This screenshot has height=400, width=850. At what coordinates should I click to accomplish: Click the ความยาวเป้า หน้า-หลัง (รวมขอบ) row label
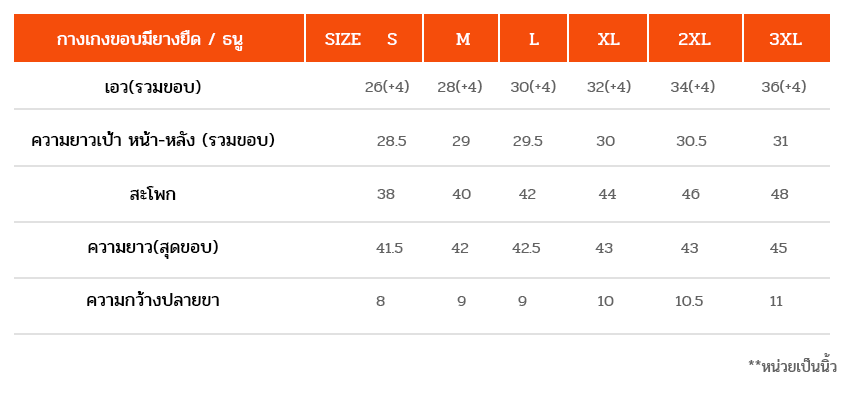point(153,141)
